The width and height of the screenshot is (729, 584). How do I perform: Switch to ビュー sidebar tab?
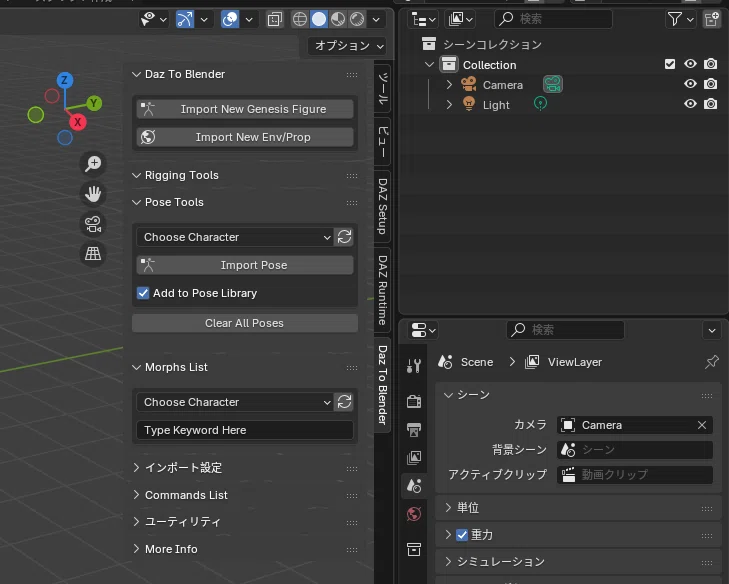[x=382, y=141]
